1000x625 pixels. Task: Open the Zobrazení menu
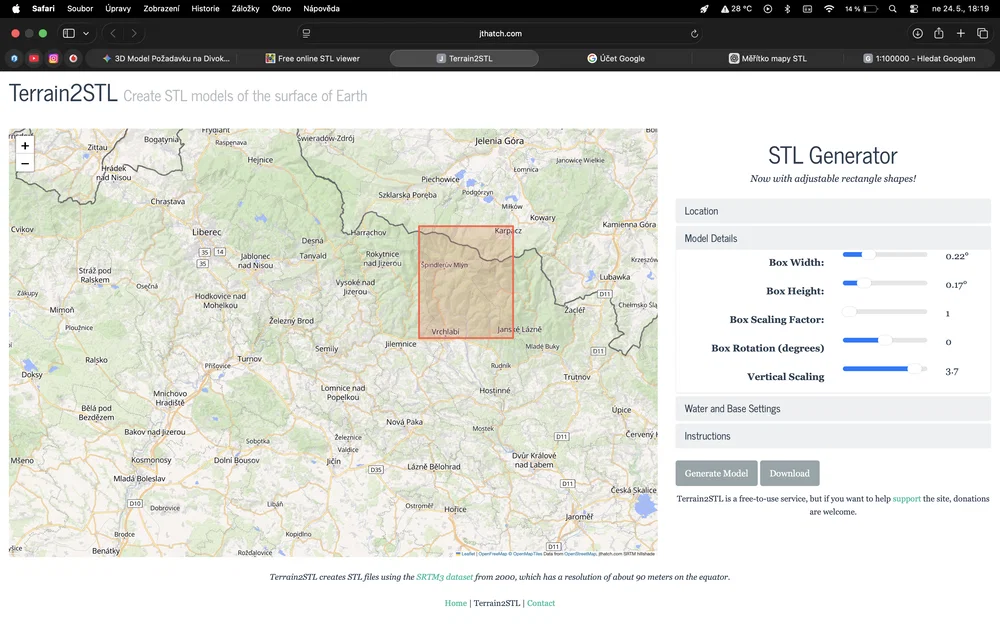161,8
